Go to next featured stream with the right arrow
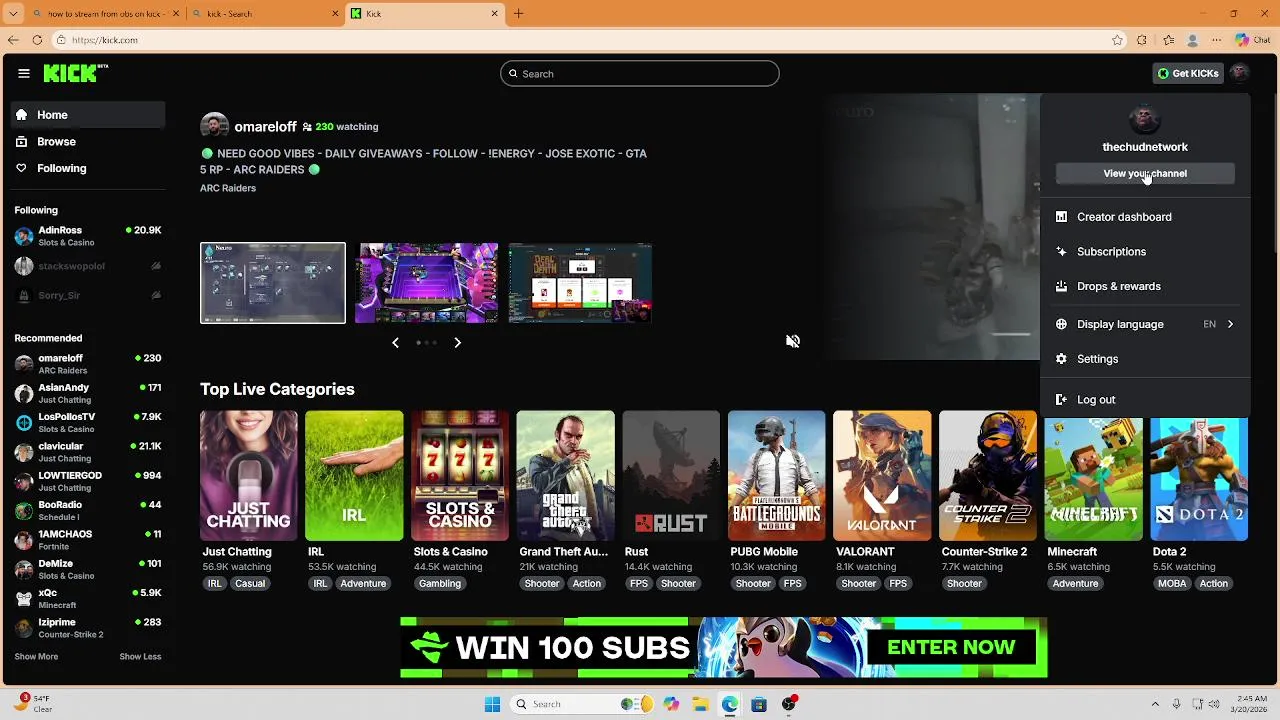The image size is (1280, 720). (457, 342)
